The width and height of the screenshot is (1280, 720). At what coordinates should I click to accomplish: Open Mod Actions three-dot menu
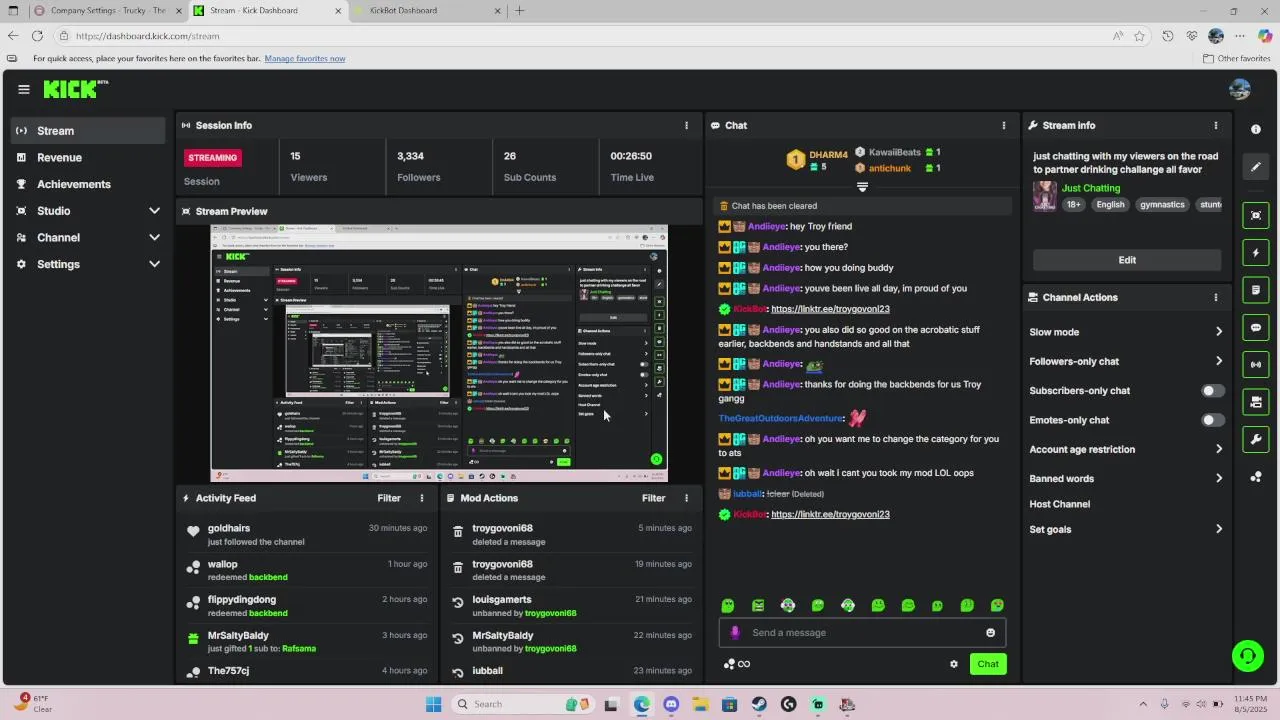(x=686, y=498)
